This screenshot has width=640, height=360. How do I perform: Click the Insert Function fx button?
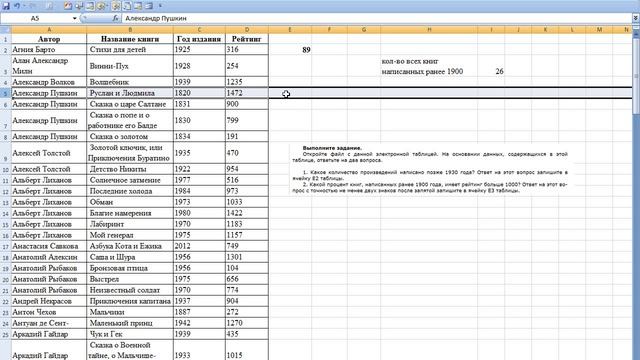point(116,18)
